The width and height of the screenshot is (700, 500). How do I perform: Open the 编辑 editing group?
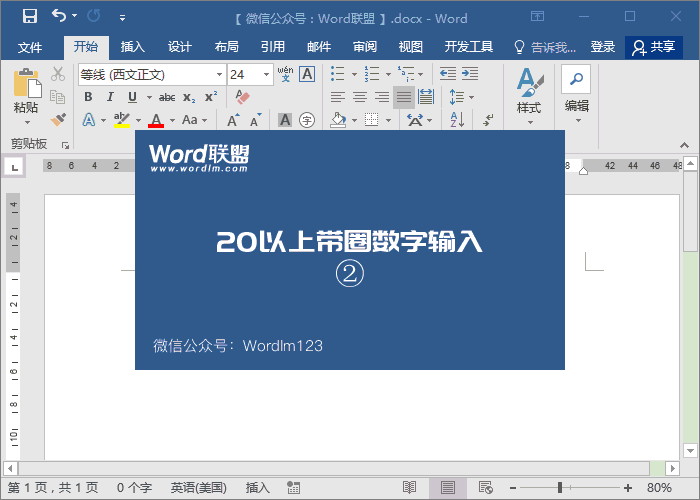576,95
